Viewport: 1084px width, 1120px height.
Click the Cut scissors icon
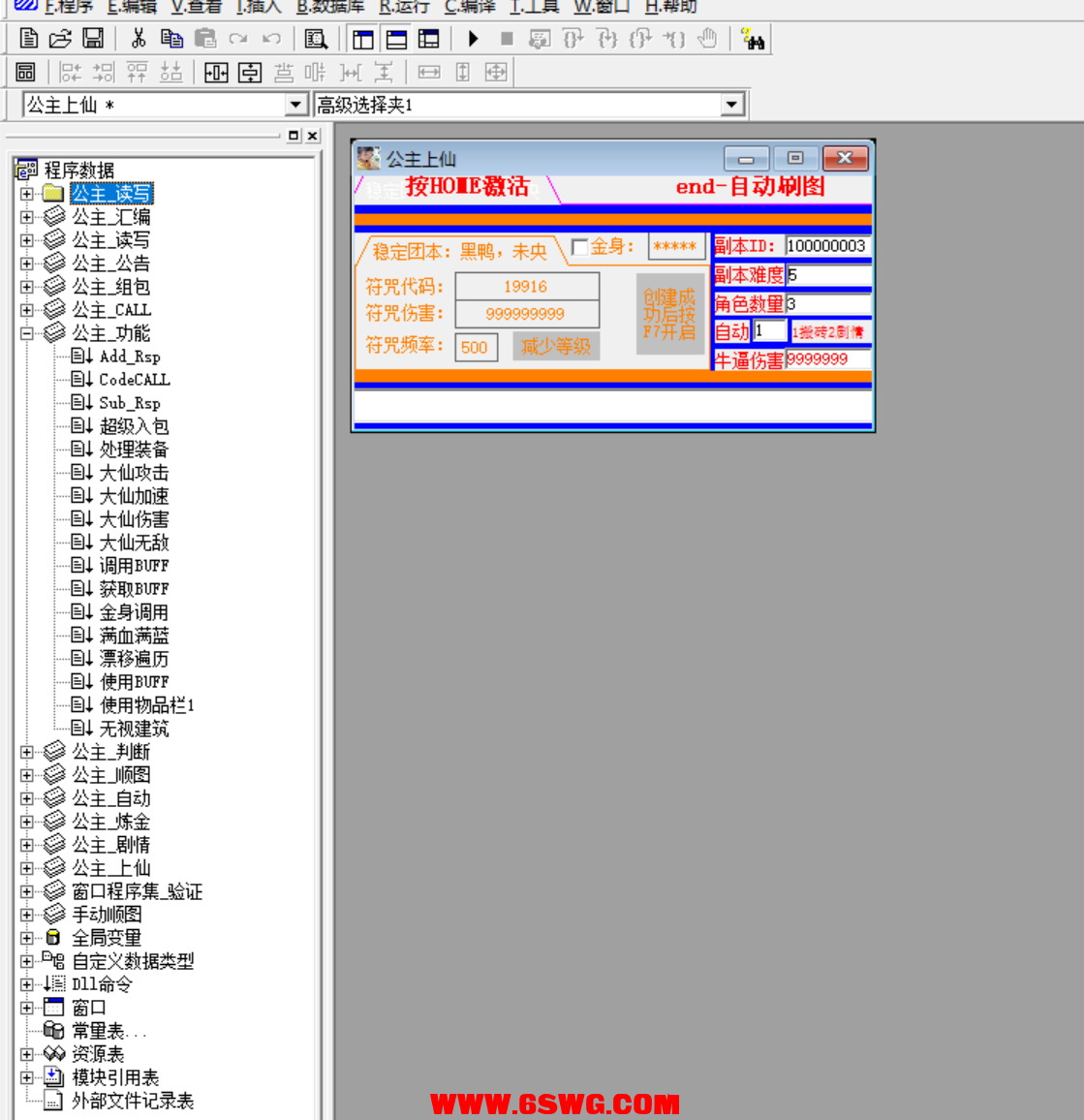tap(139, 39)
